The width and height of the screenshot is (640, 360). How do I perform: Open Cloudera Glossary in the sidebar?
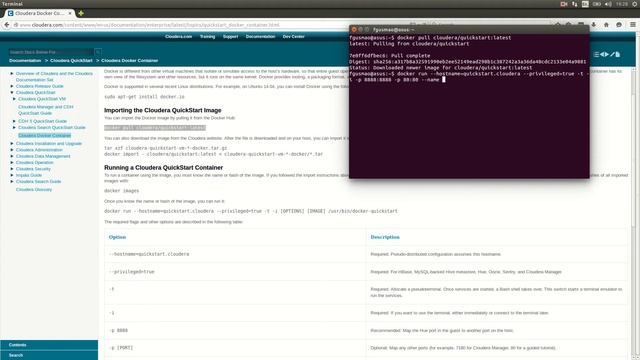click(x=34, y=189)
